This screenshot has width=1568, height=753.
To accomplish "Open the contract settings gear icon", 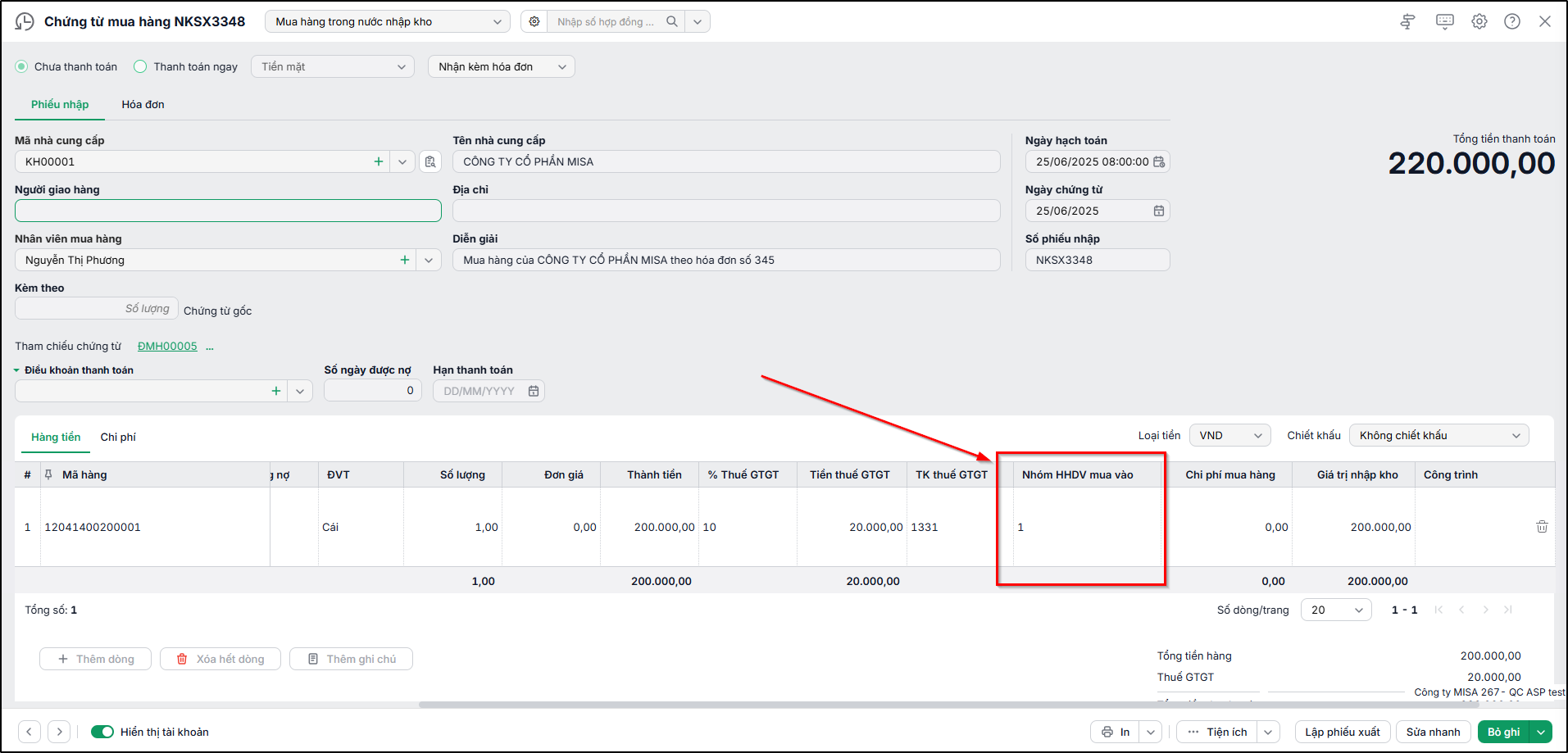I will [534, 21].
